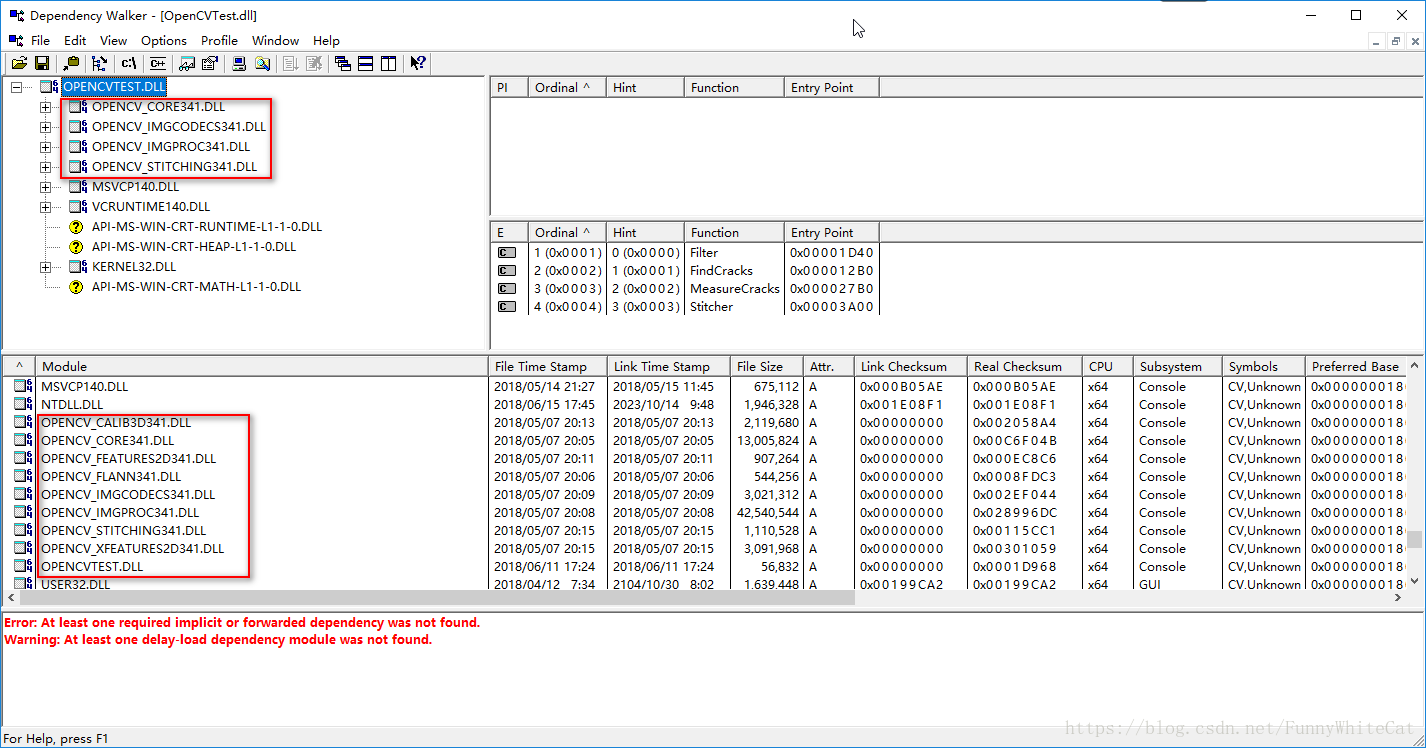1426x748 pixels.
Task: Click the Copy clipboard toolbar icon
Action: [x=72, y=63]
